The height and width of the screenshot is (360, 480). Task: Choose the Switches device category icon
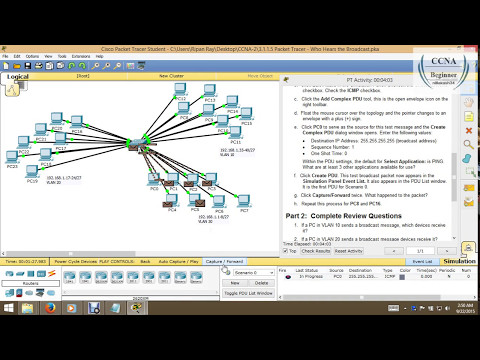click(x=20, y=274)
